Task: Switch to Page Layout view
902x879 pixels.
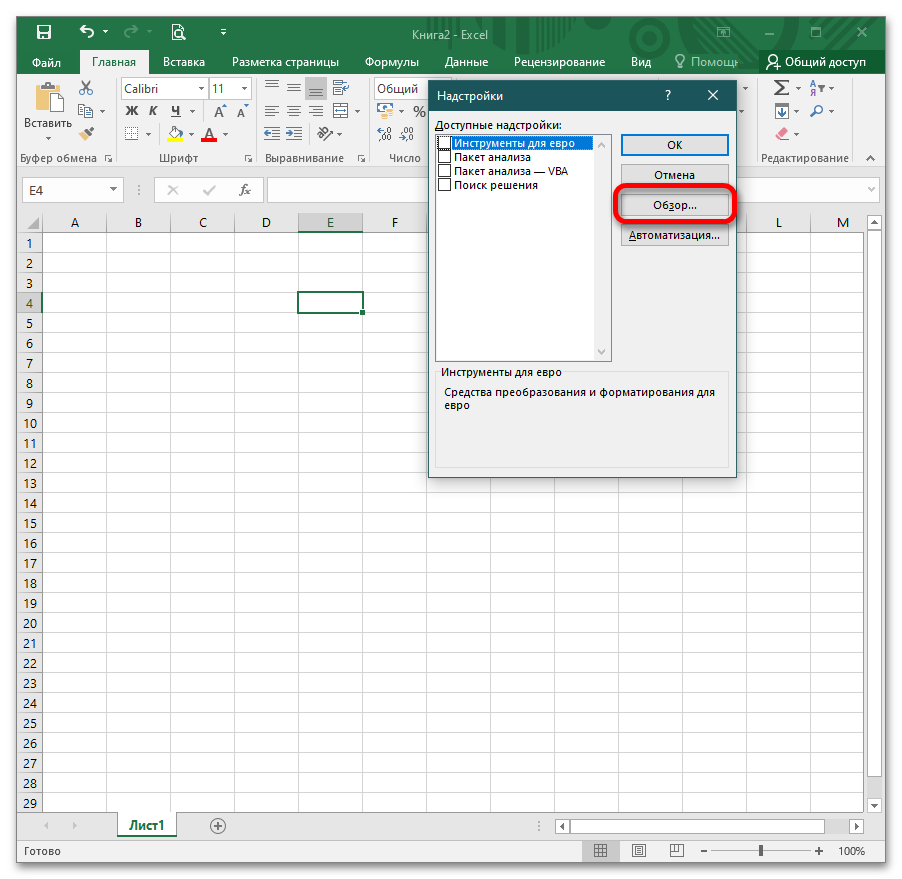Action: [639, 850]
